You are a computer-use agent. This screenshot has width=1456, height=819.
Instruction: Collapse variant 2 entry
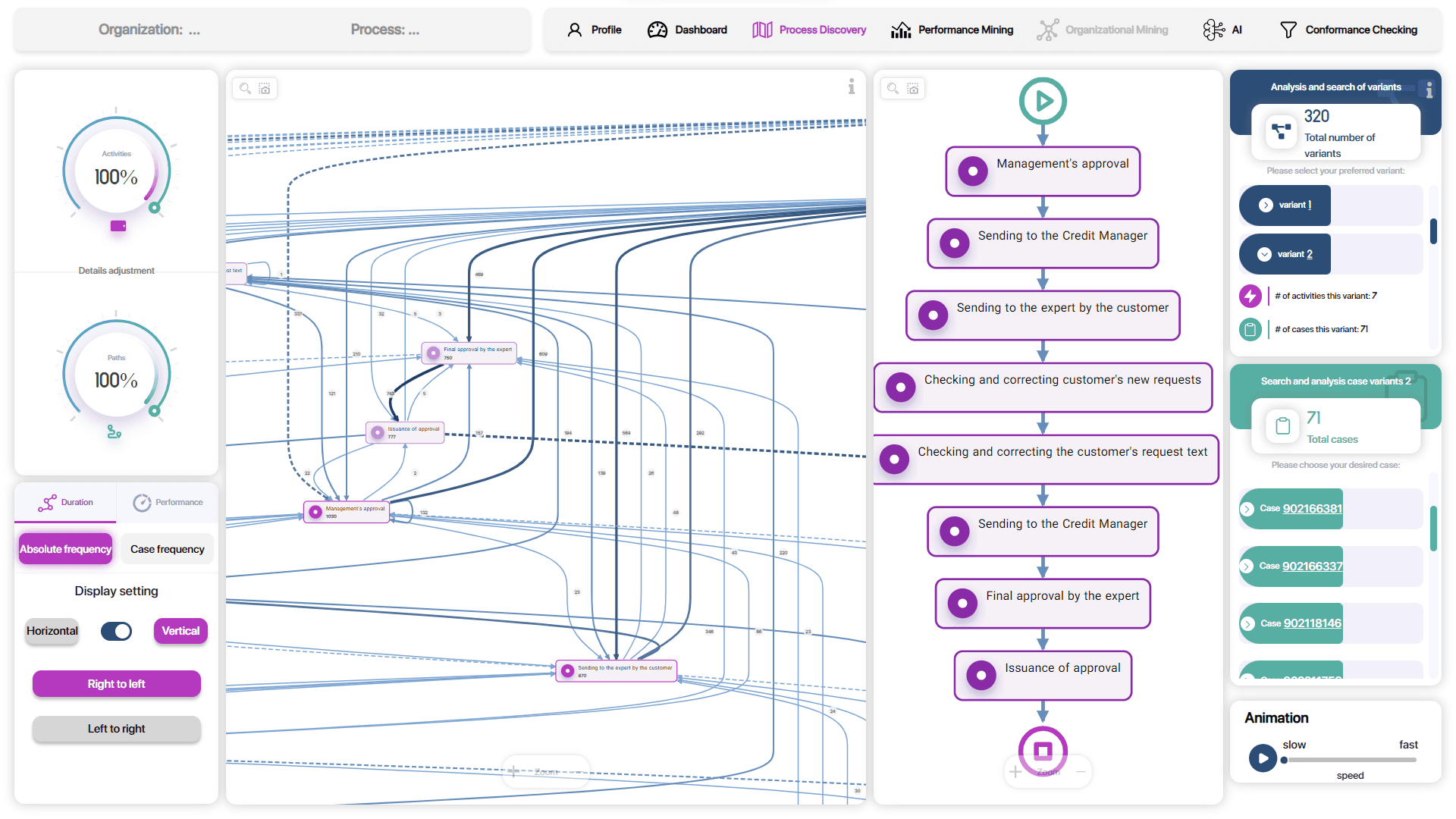(1264, 254)
